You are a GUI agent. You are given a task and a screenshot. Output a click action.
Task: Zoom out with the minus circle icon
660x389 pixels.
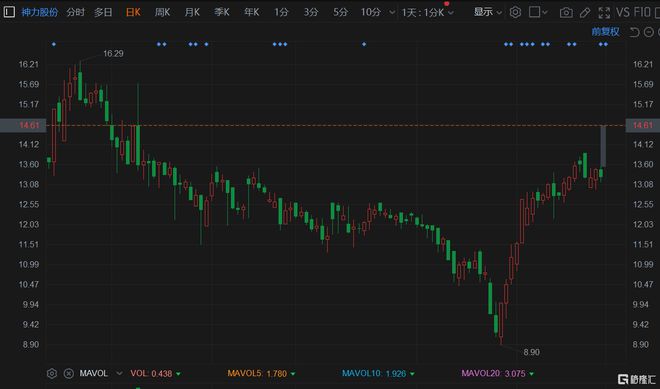[x=649, y=32]
